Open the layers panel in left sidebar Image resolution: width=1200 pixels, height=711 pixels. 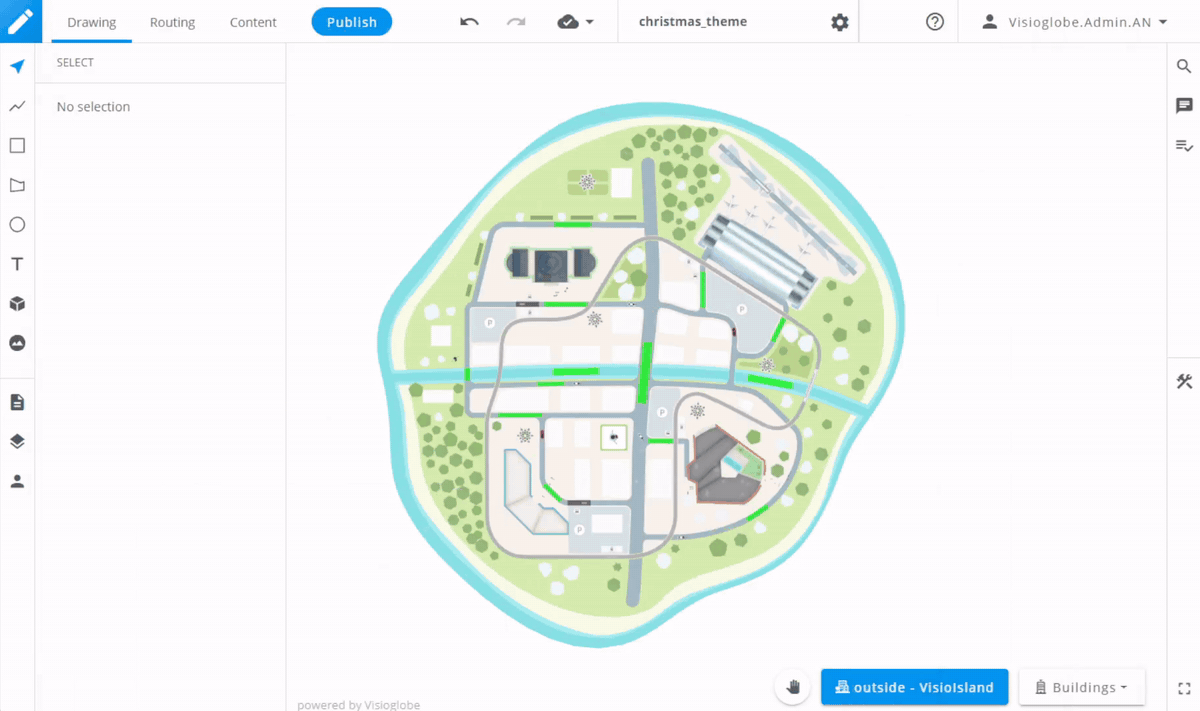pyautogui.click(x=17, y=441)
